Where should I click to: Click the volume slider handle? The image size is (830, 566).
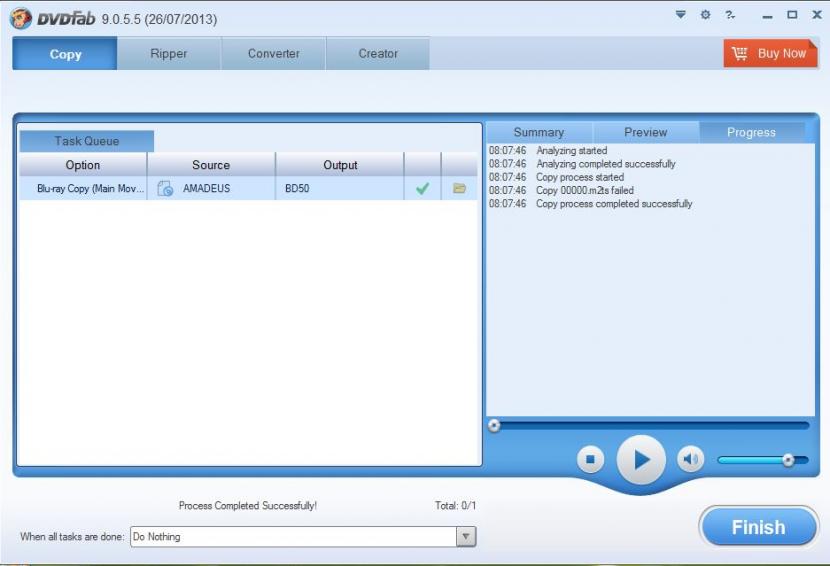[x=788, y=460]
